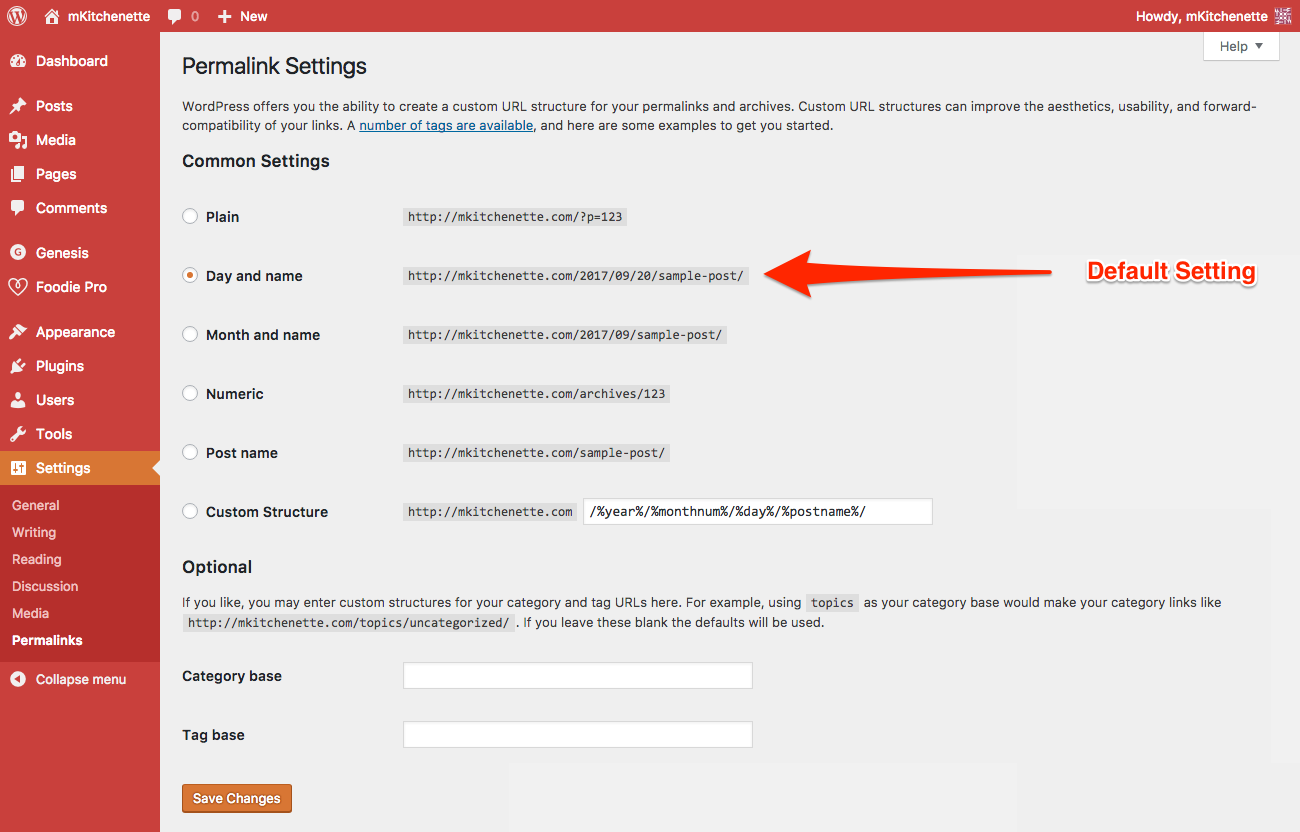Click the Foodie Pro heart icon
This screenshot has height=832, width=1300.
(18, 287)
